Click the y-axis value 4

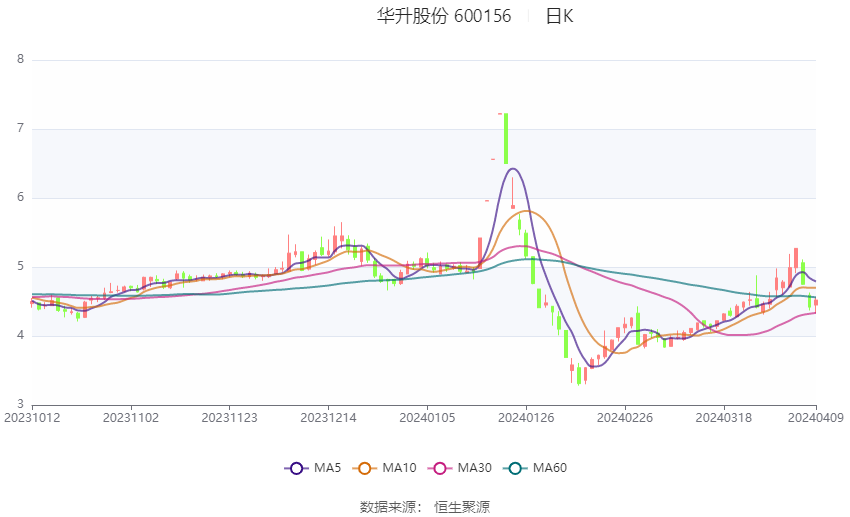pyautogui.click(x=21, y=335)
